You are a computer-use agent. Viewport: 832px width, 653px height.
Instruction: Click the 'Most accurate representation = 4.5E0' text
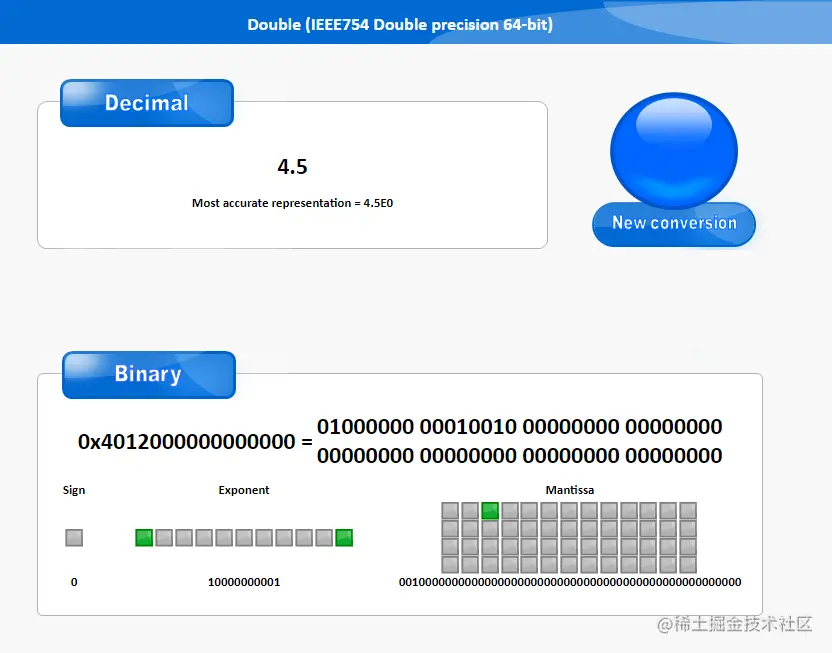292,203
